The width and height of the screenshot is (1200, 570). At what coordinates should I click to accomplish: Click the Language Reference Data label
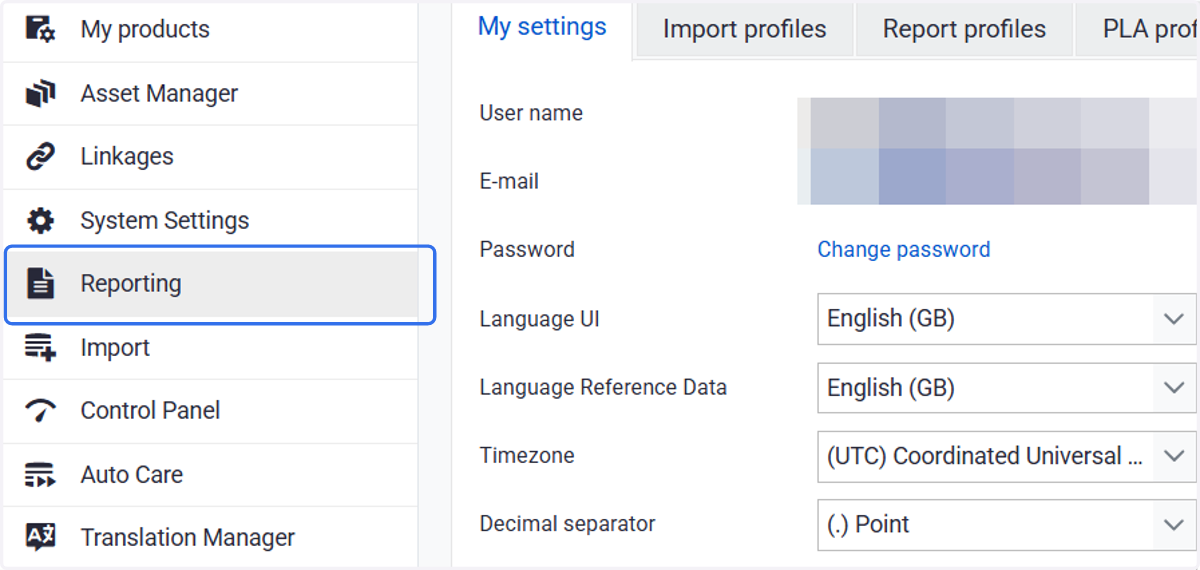[x=603, y=387]
